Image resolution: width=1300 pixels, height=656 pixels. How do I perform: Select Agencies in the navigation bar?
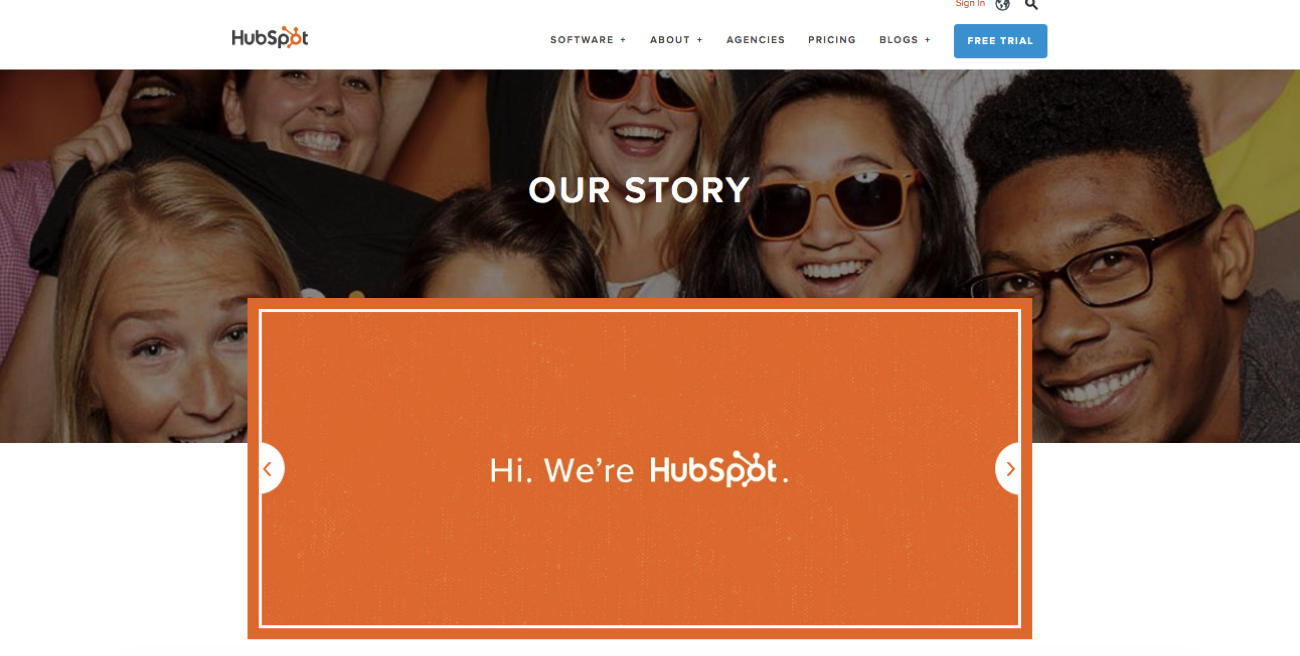coord(756,40)
